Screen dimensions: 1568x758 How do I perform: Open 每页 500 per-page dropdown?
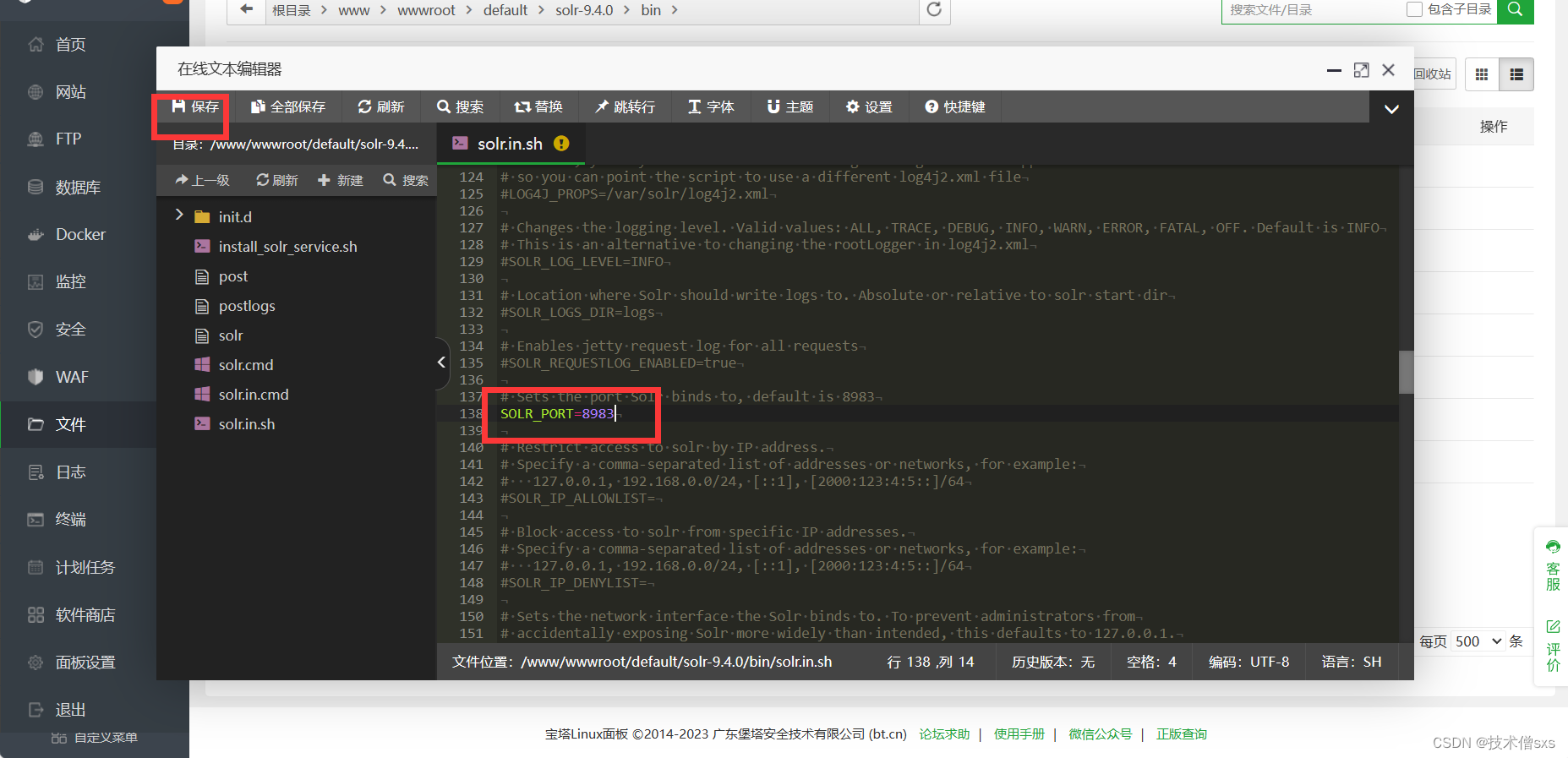point(1478,641)
